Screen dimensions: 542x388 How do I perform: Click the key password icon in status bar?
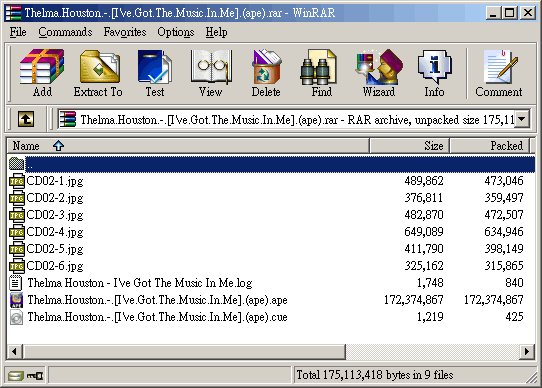35,376
